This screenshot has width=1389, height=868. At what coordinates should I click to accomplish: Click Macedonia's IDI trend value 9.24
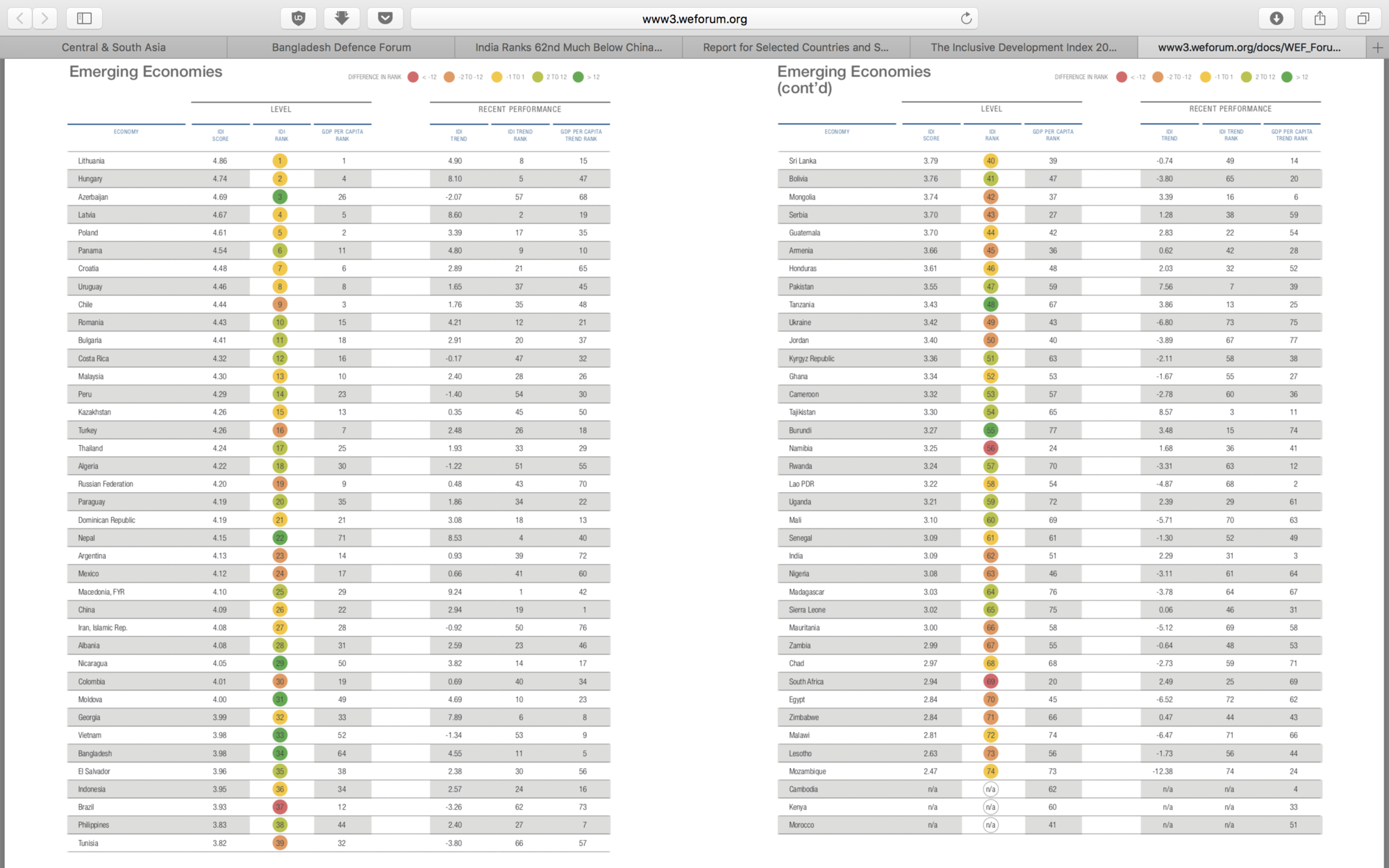click(x=455, y=592)
